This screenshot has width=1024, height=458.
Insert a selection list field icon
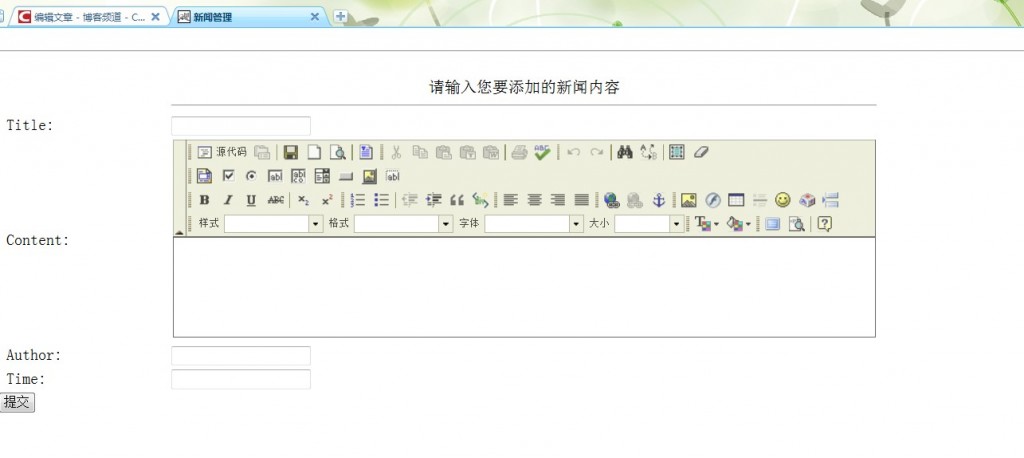click(x=322, y=176)
